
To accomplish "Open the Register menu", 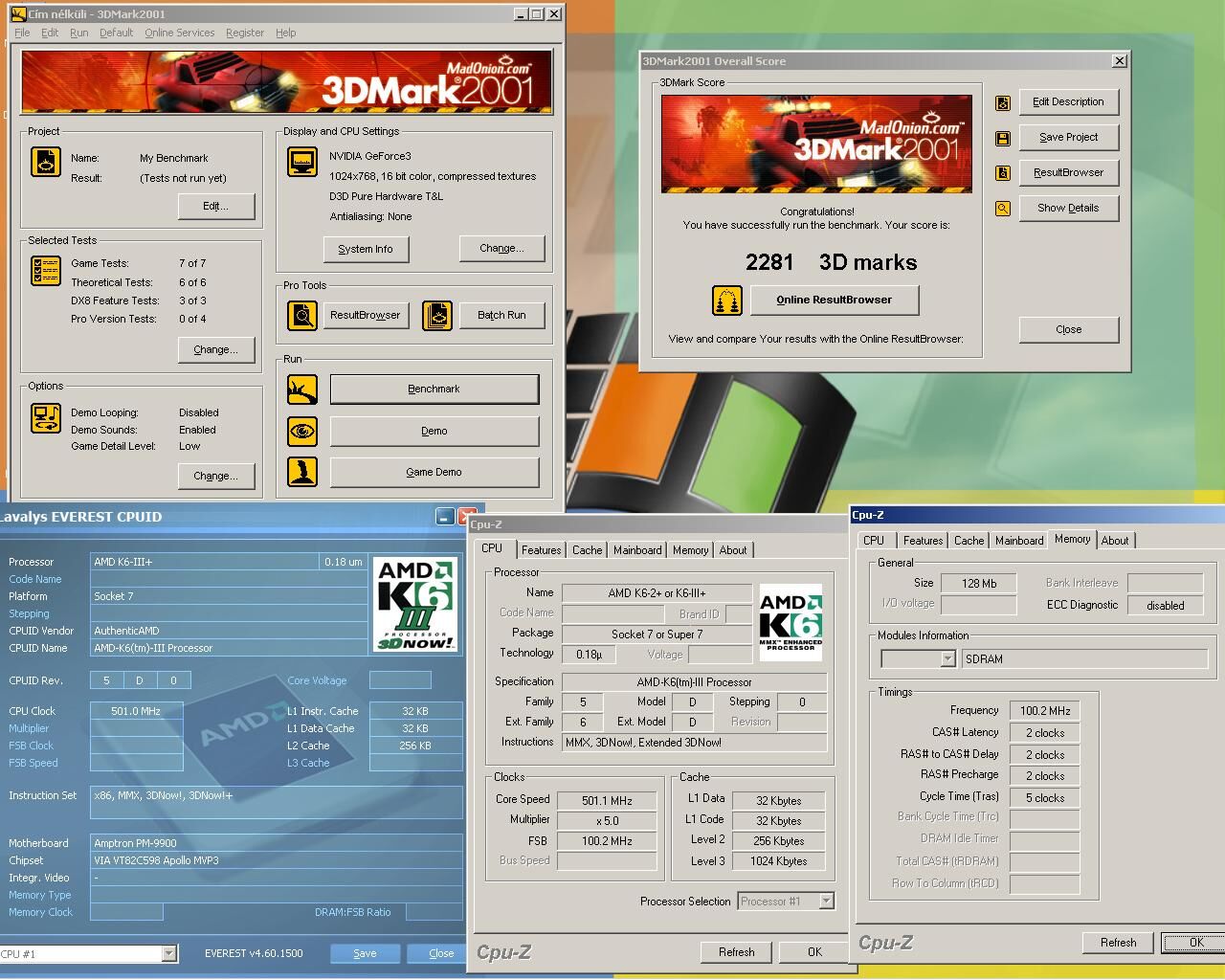I will 245,33.
